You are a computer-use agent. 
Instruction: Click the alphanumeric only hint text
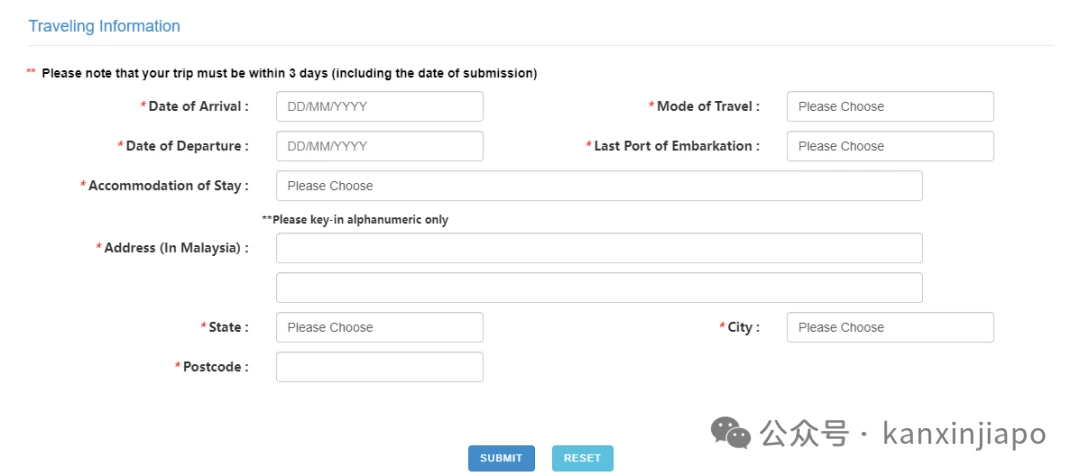point(355,220)
